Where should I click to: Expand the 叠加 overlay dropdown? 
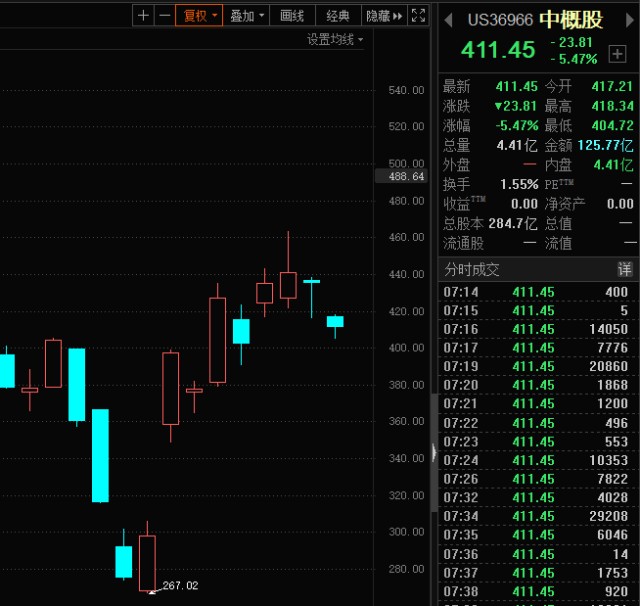[x=246, y=15]
